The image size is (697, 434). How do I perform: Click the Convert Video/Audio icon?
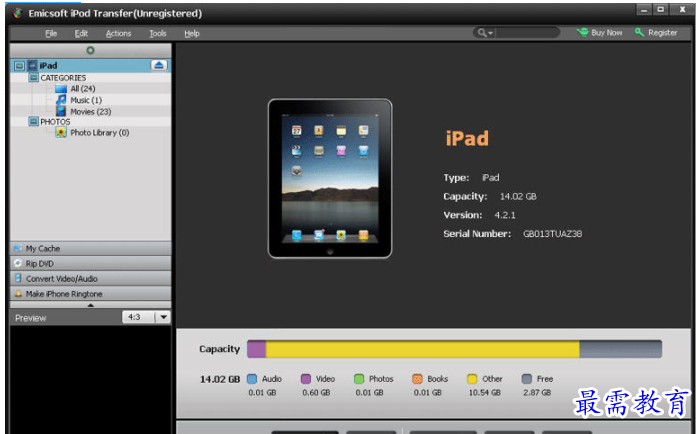pos(18,278)
